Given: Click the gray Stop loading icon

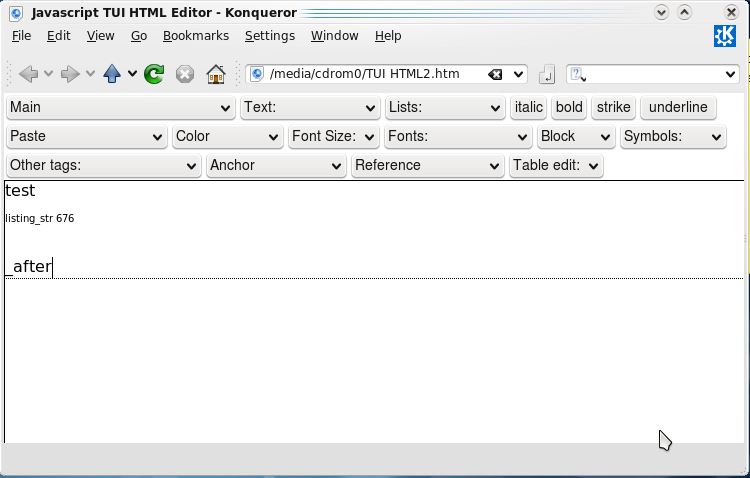Looking at the screenshot, I should pos(185,74).
